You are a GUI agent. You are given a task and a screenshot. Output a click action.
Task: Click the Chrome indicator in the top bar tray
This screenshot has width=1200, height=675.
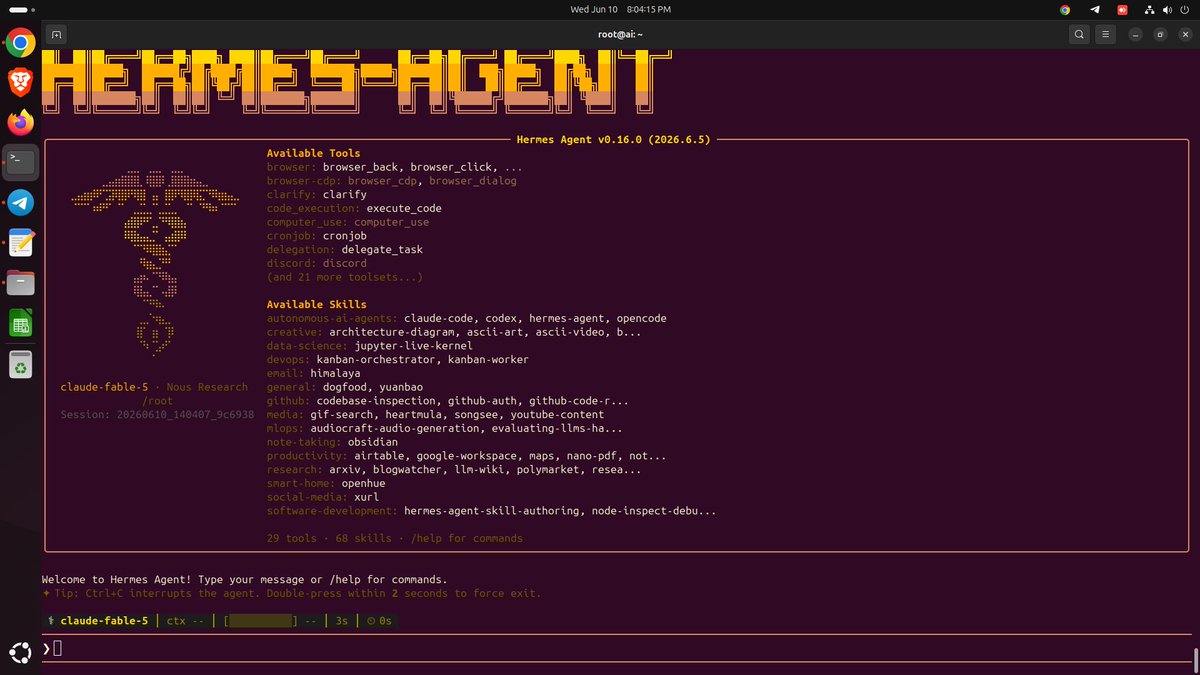coord(1065,9)
